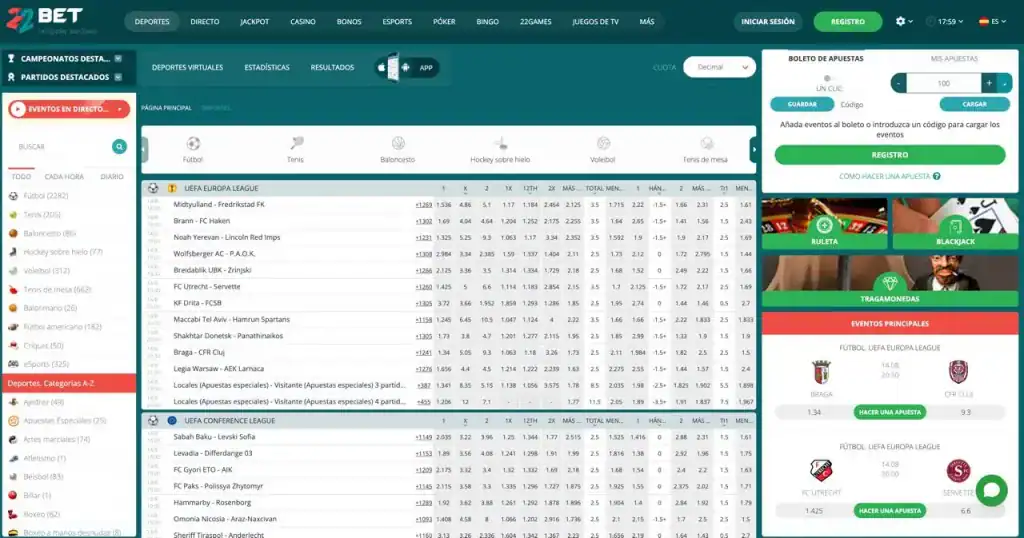
Task: Click the Servette team crest
Action: (x=958, y=471)
